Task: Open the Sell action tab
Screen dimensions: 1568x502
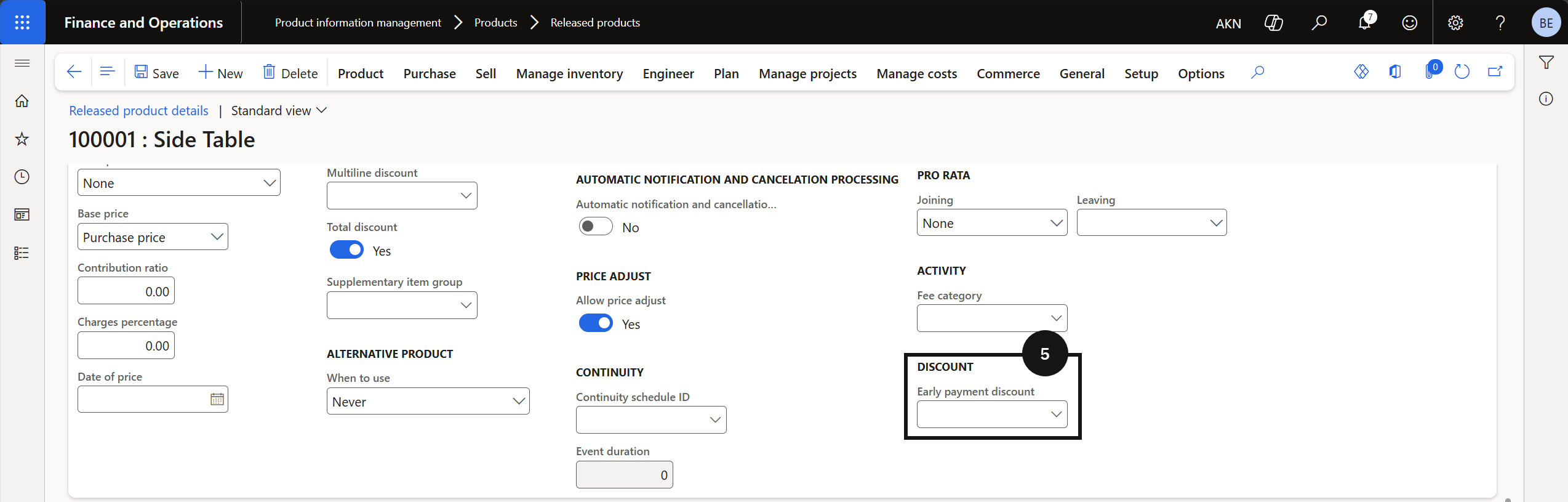Action: point(486,73)
